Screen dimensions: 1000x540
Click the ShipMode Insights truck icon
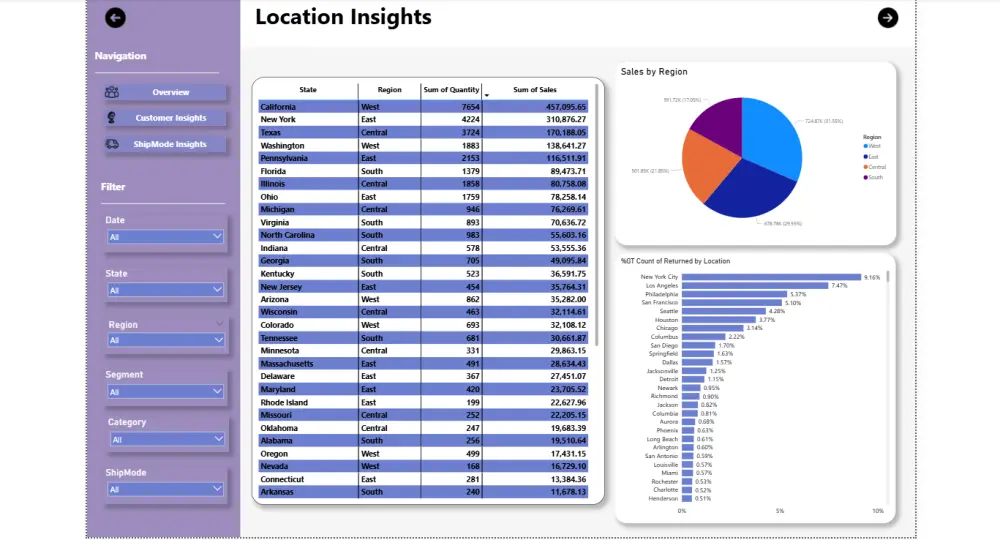(112, 144)
